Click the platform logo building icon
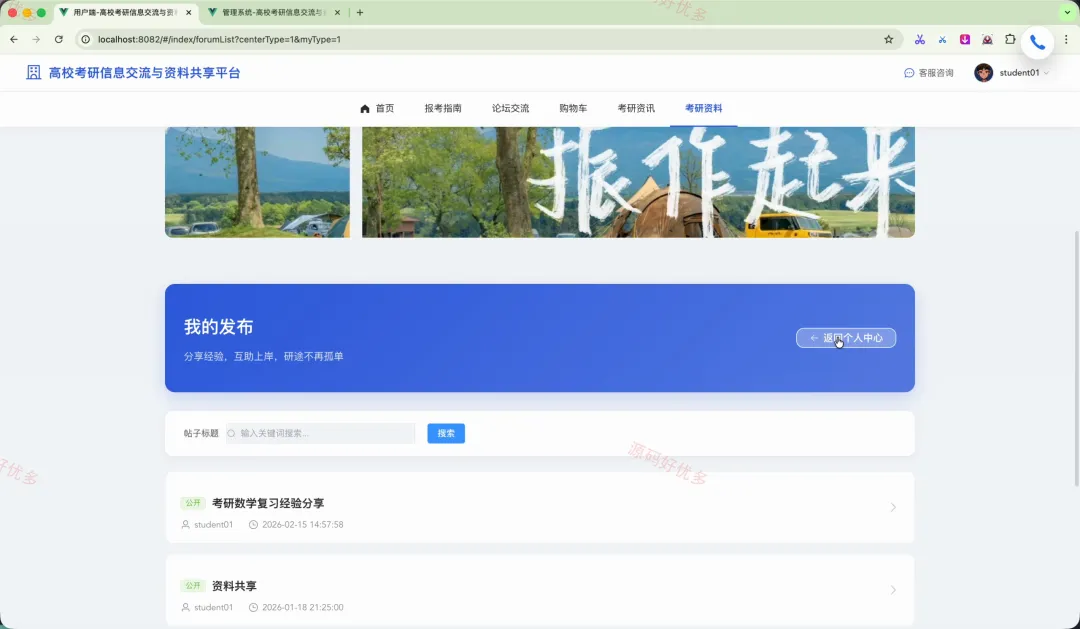 coord(34,72)
